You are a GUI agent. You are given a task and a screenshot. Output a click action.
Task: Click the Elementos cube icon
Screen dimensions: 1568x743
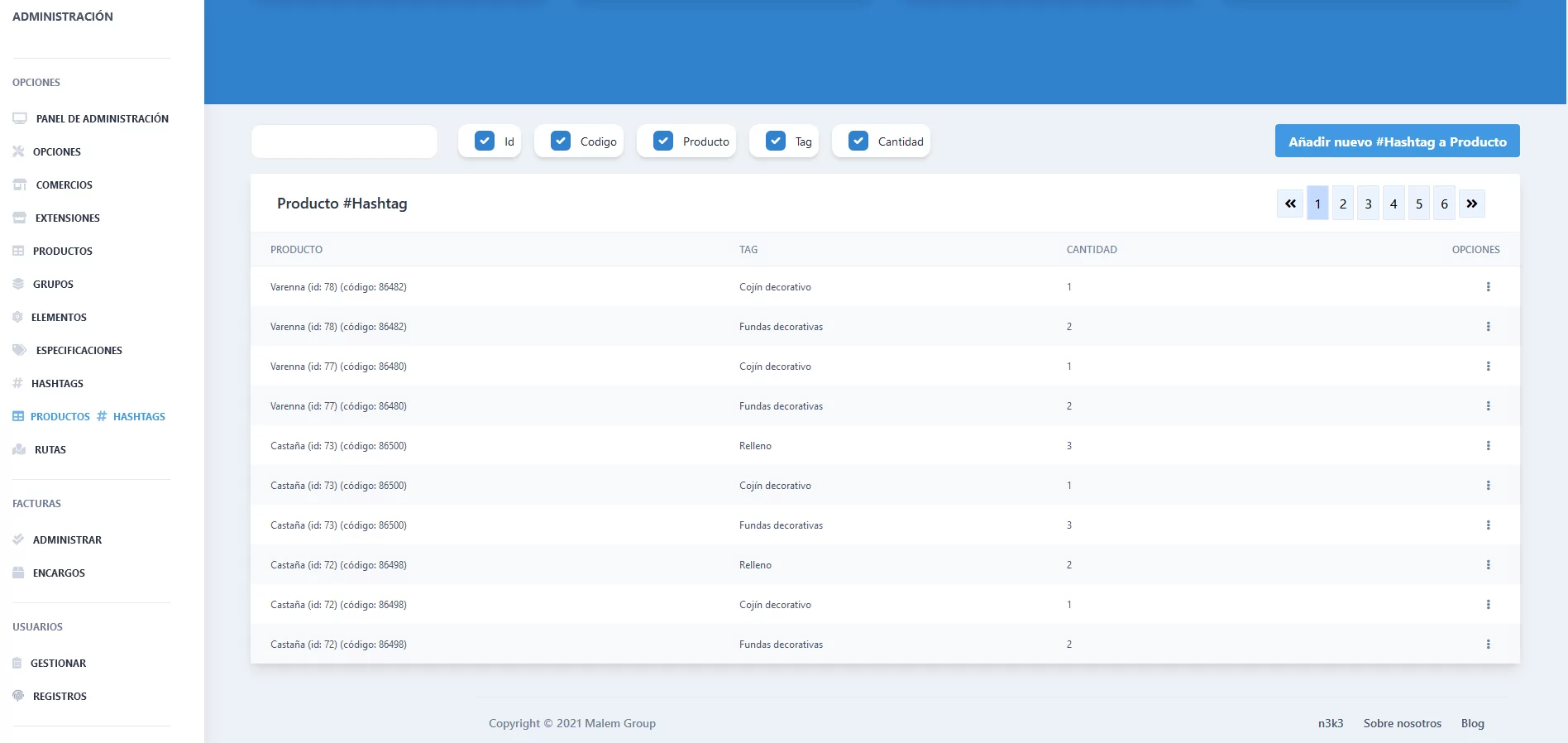17,317
